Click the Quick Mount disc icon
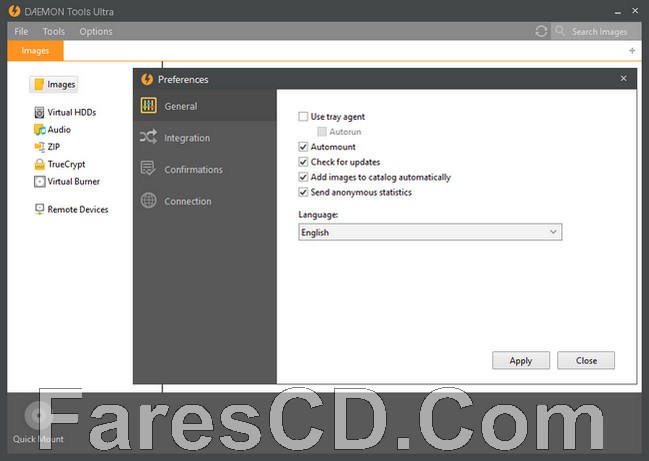This screenshot has width=649, height=461. click(39, 415)
